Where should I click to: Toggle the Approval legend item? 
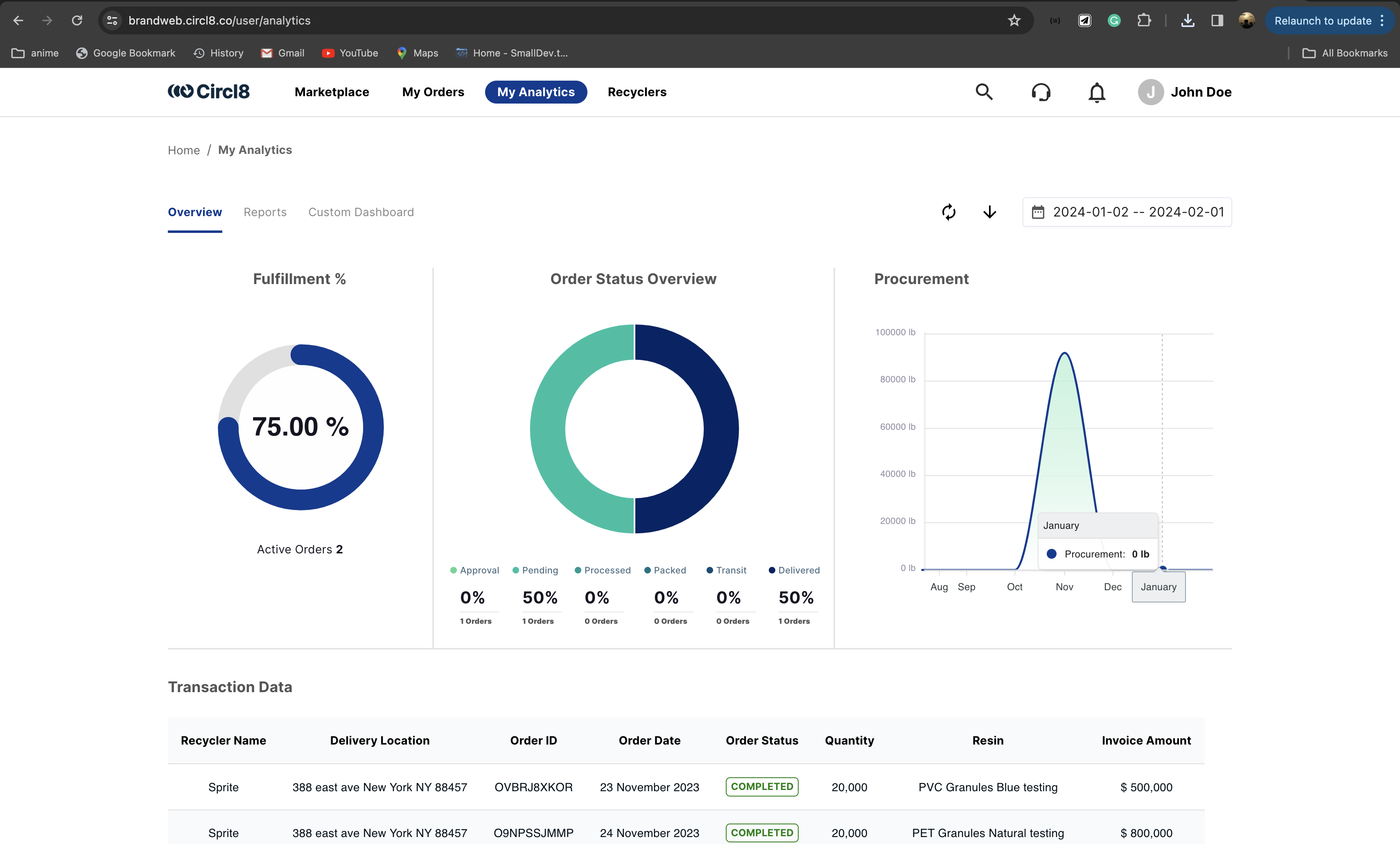point(474,570)
